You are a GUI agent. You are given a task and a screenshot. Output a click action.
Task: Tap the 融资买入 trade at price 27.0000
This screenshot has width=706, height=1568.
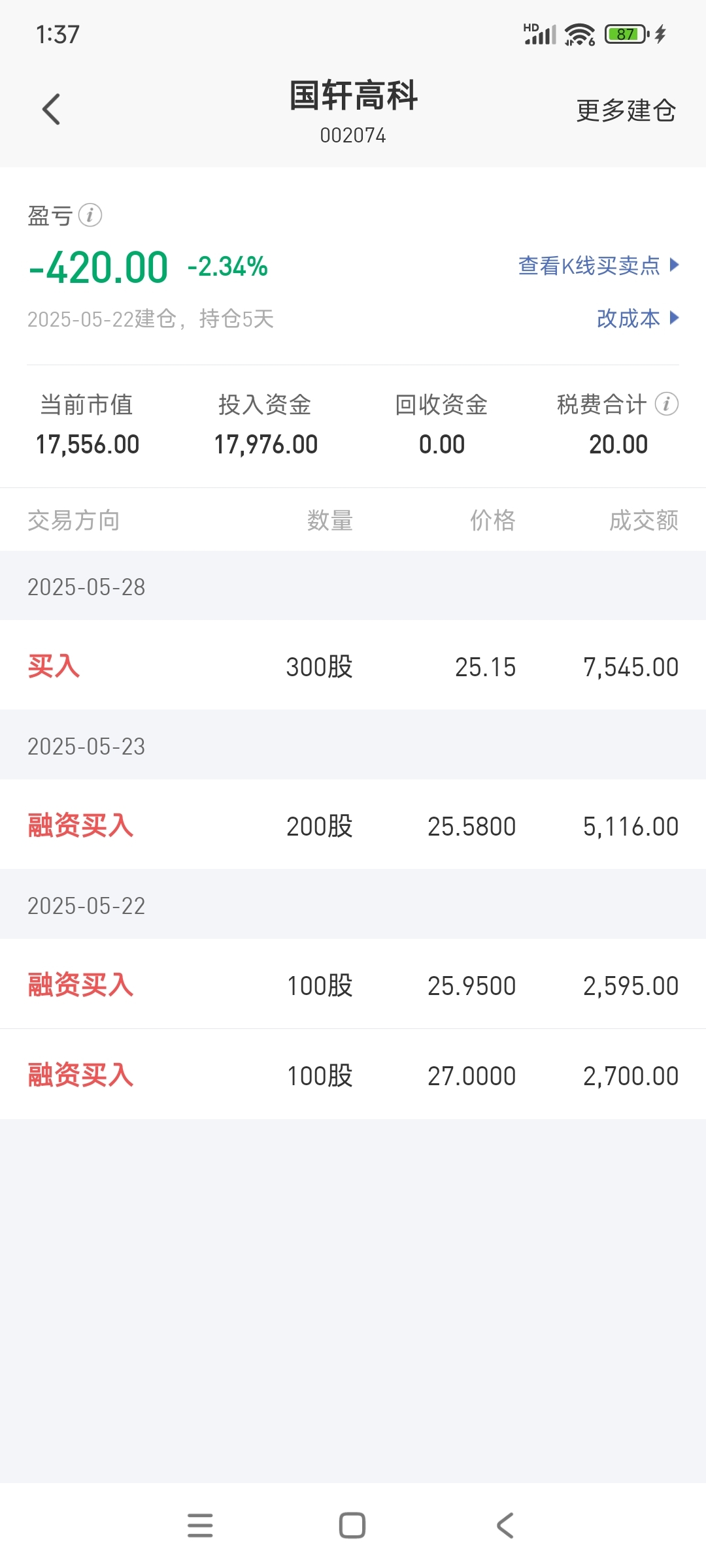coord(353,1075)
